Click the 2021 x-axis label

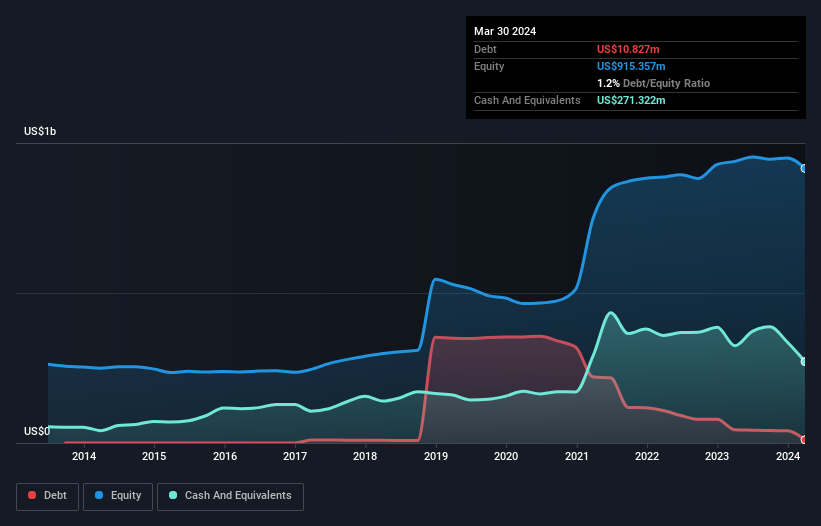click(576, 456)
